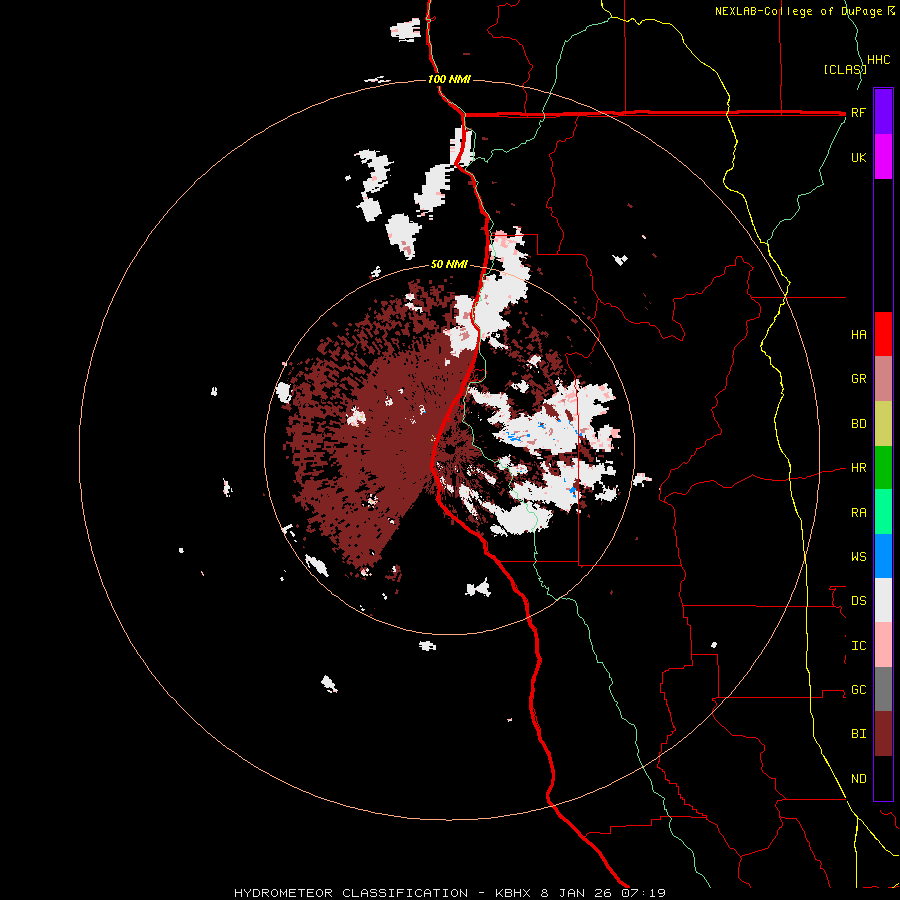Click the 50 NMI range ring label
This screenshot has height=900, width=900.
pos(449,265)
